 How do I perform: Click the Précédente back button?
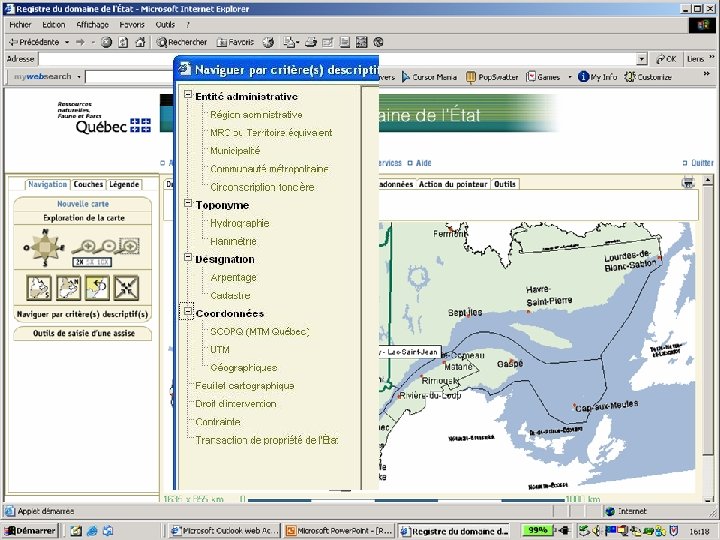pyautogui.click(x=34, y=42)
